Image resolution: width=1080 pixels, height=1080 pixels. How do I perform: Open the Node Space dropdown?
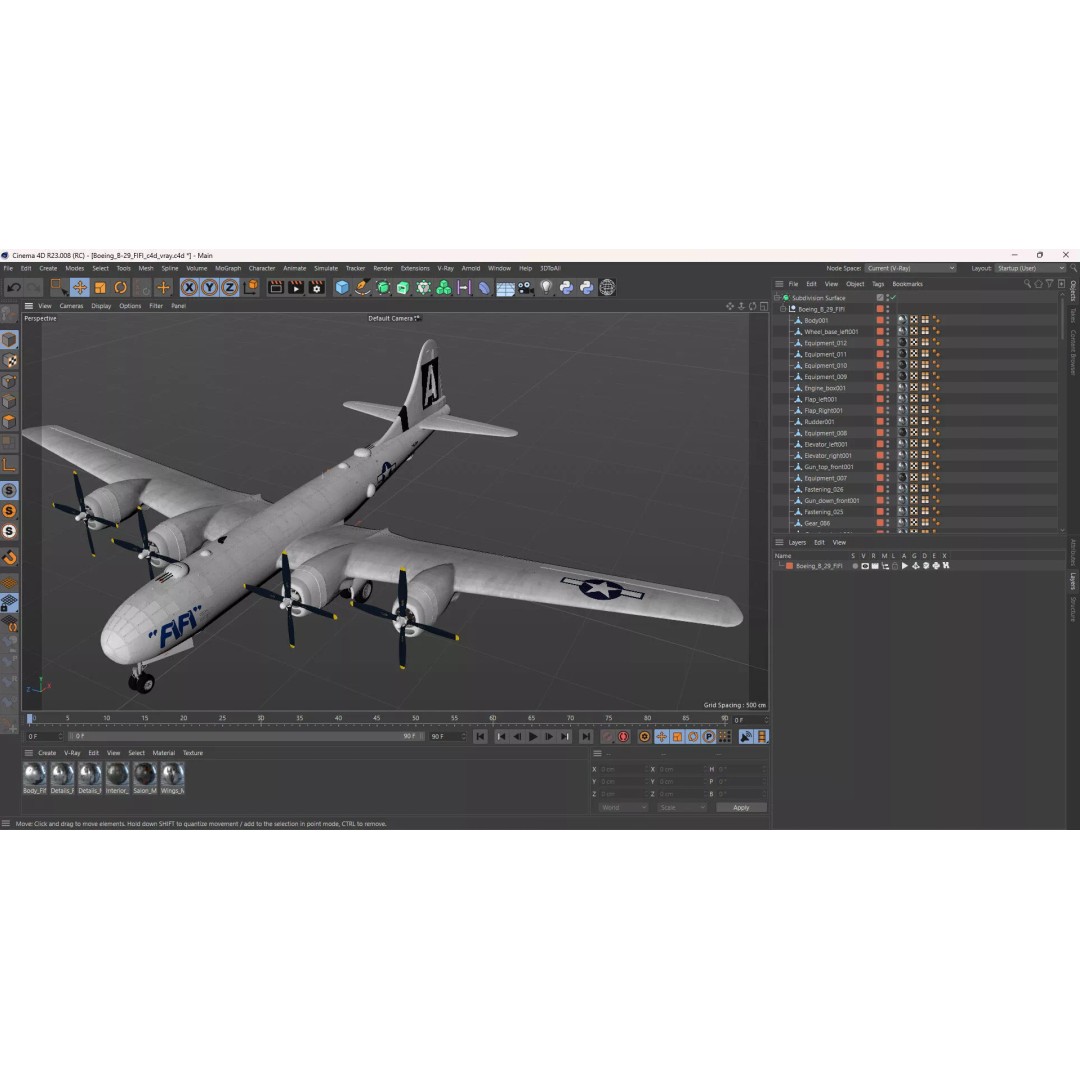pyautogui.click(x=911, y=269)
